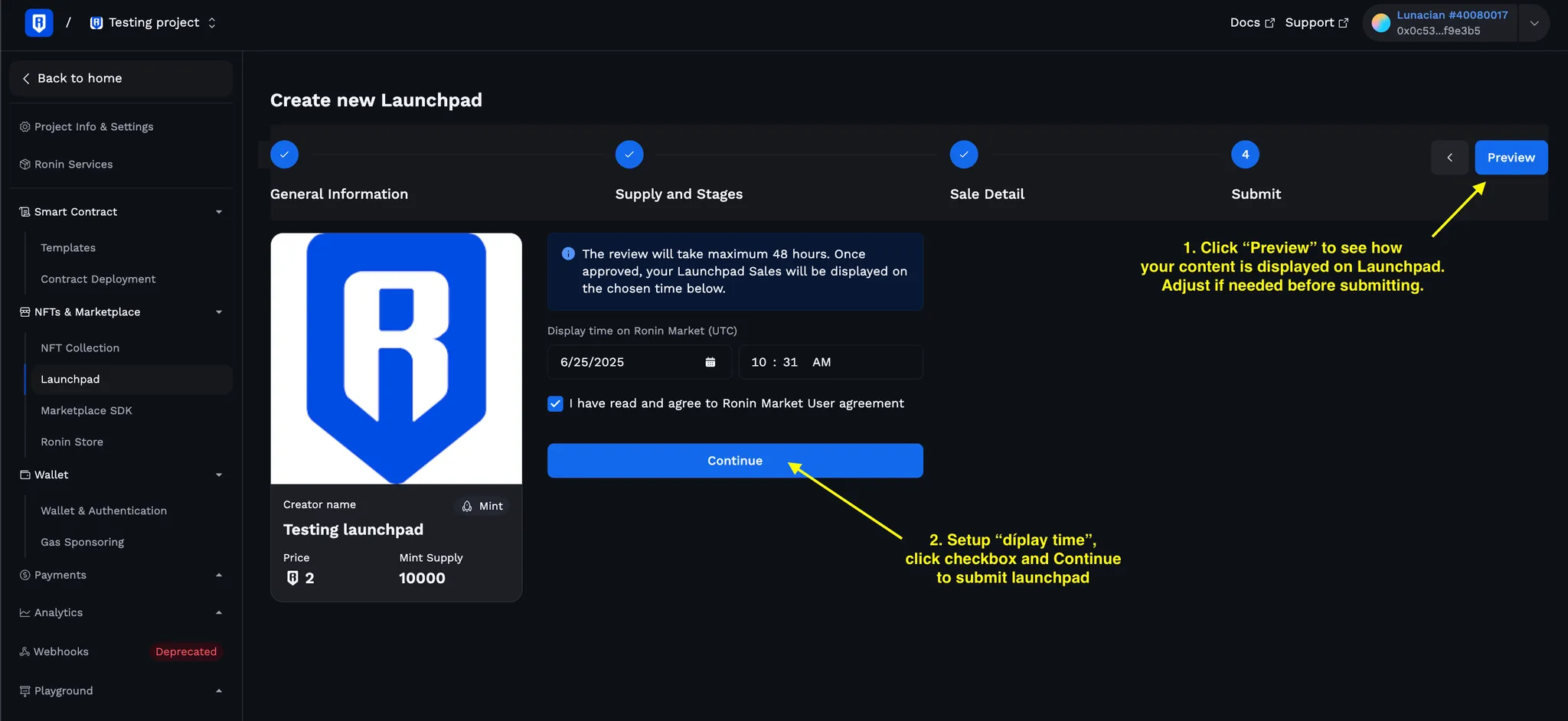Click the Project Info gear icon
Viewport: 1568px width, 721px height.
(25, 127)
